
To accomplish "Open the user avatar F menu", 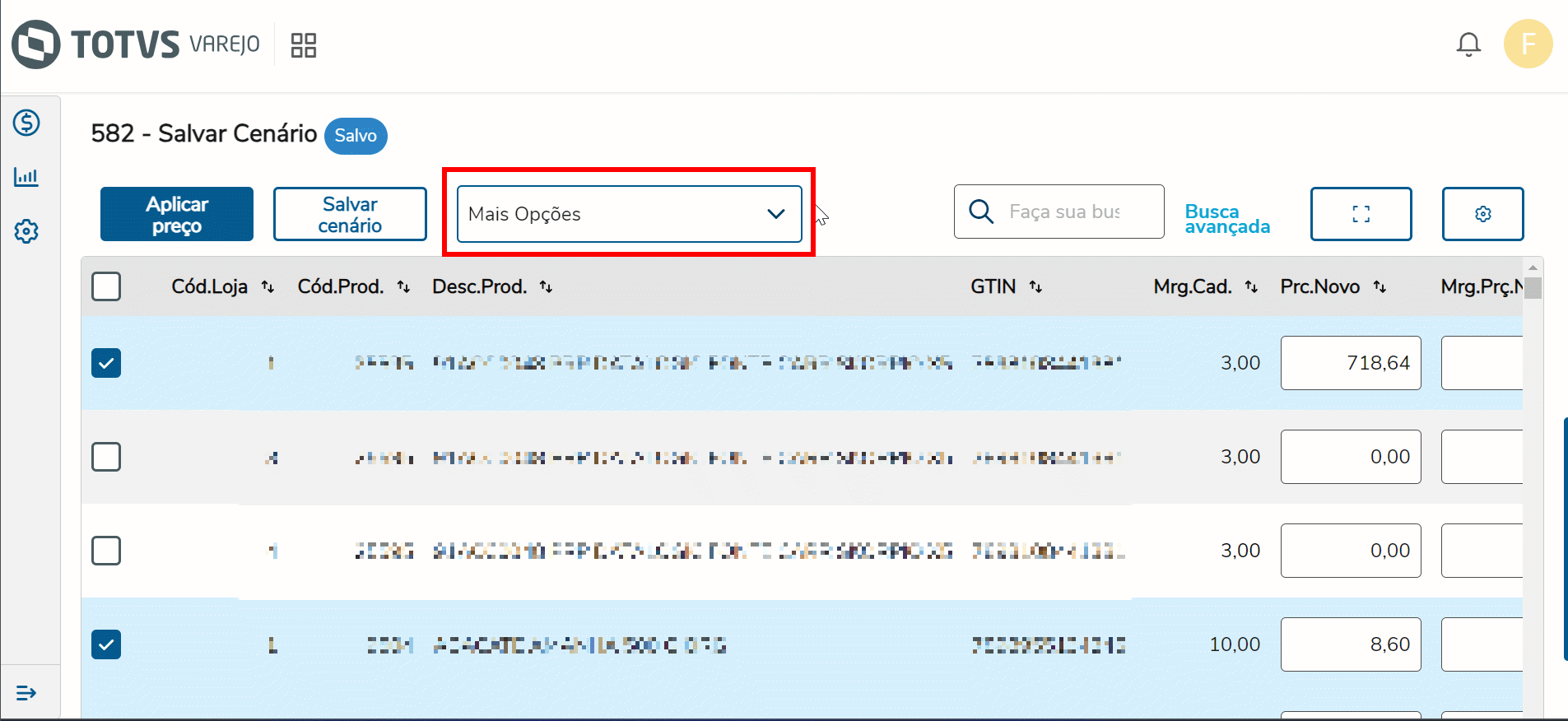I will tap(1528, 44).
